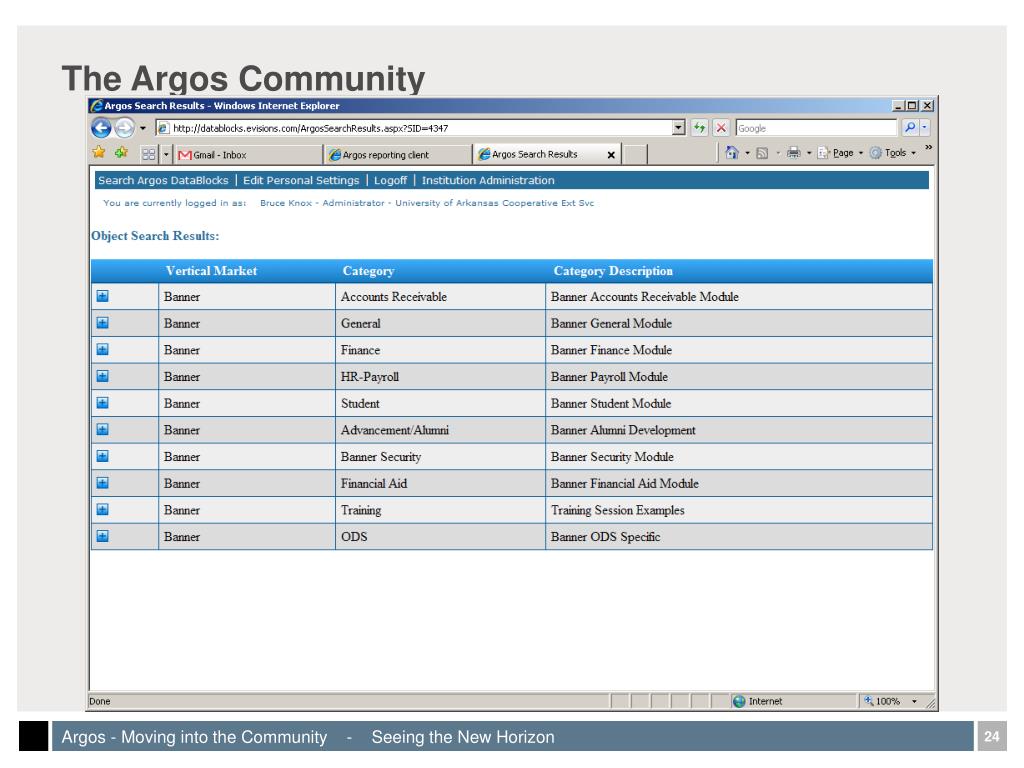This screenshot has height=768, width=1024.
Task: Open the Page menu
Action: (x=840, y=153)
